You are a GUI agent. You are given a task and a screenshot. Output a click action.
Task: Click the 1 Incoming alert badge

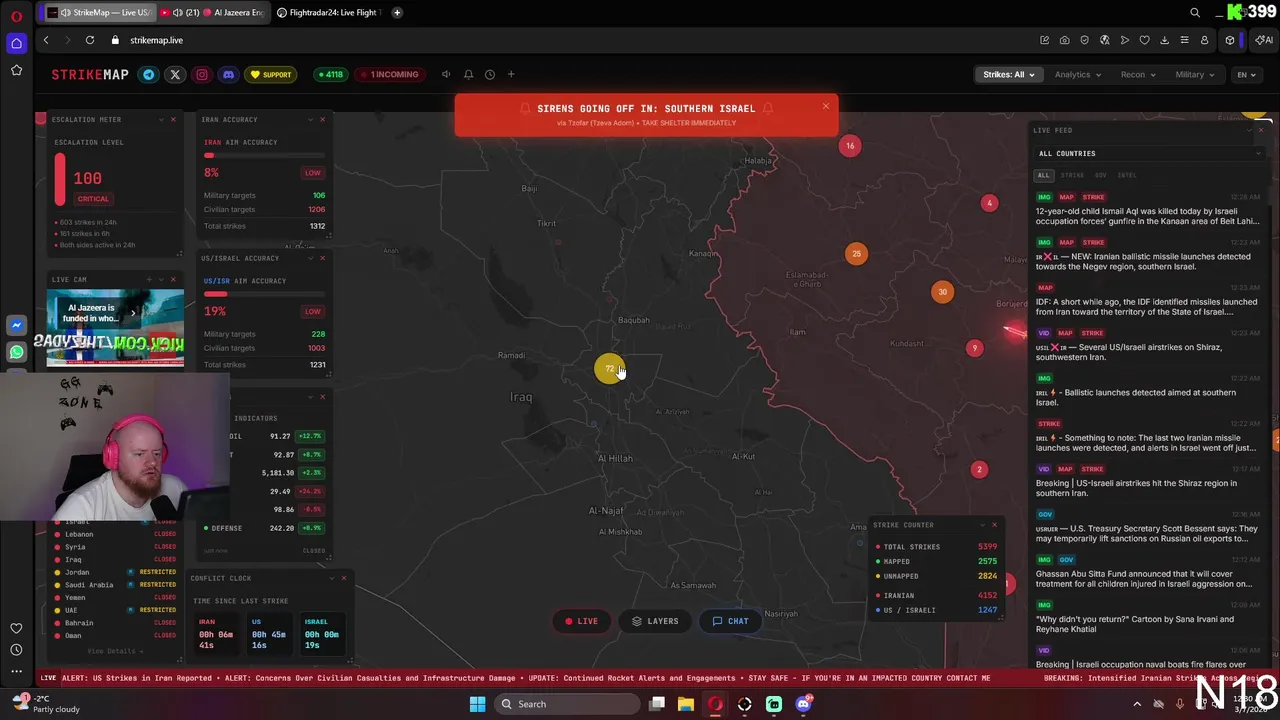pos(390,74)
